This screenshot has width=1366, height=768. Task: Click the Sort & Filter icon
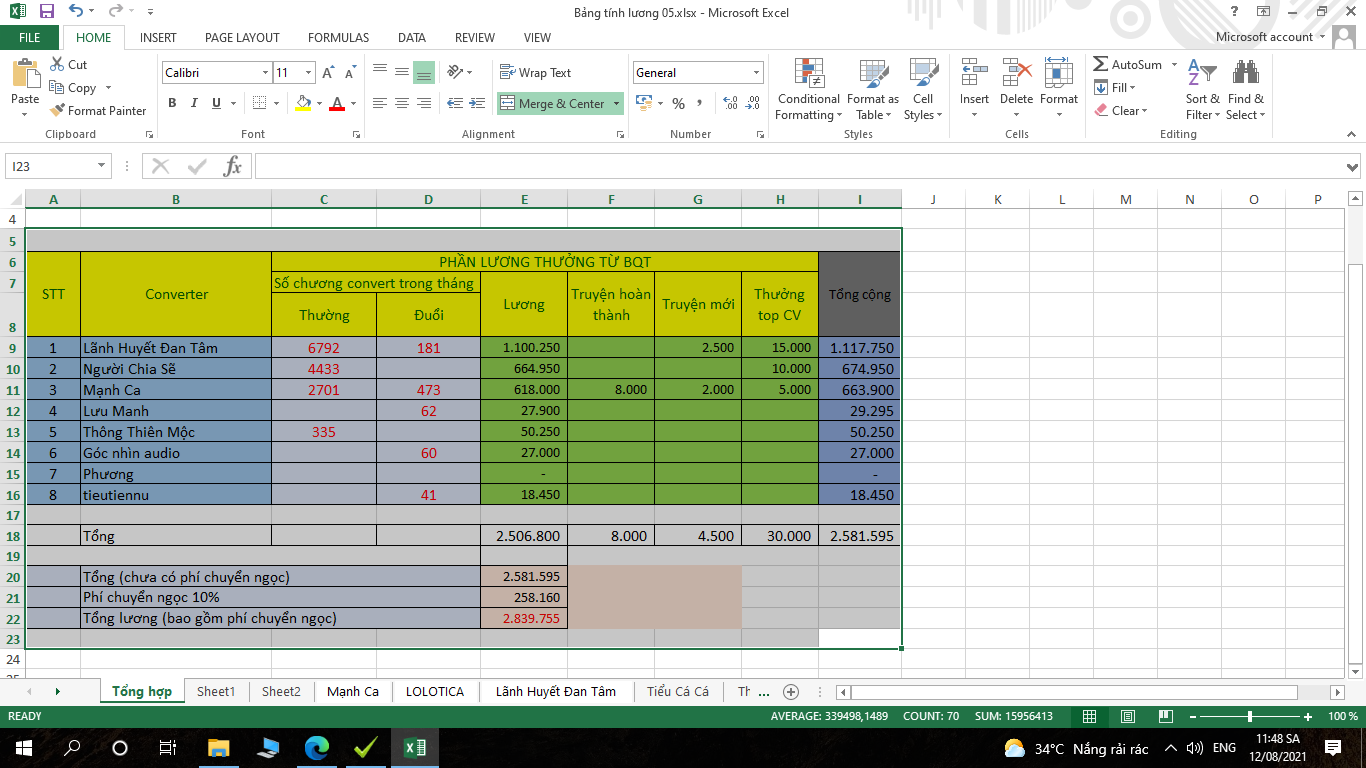tap(1201, 75)
